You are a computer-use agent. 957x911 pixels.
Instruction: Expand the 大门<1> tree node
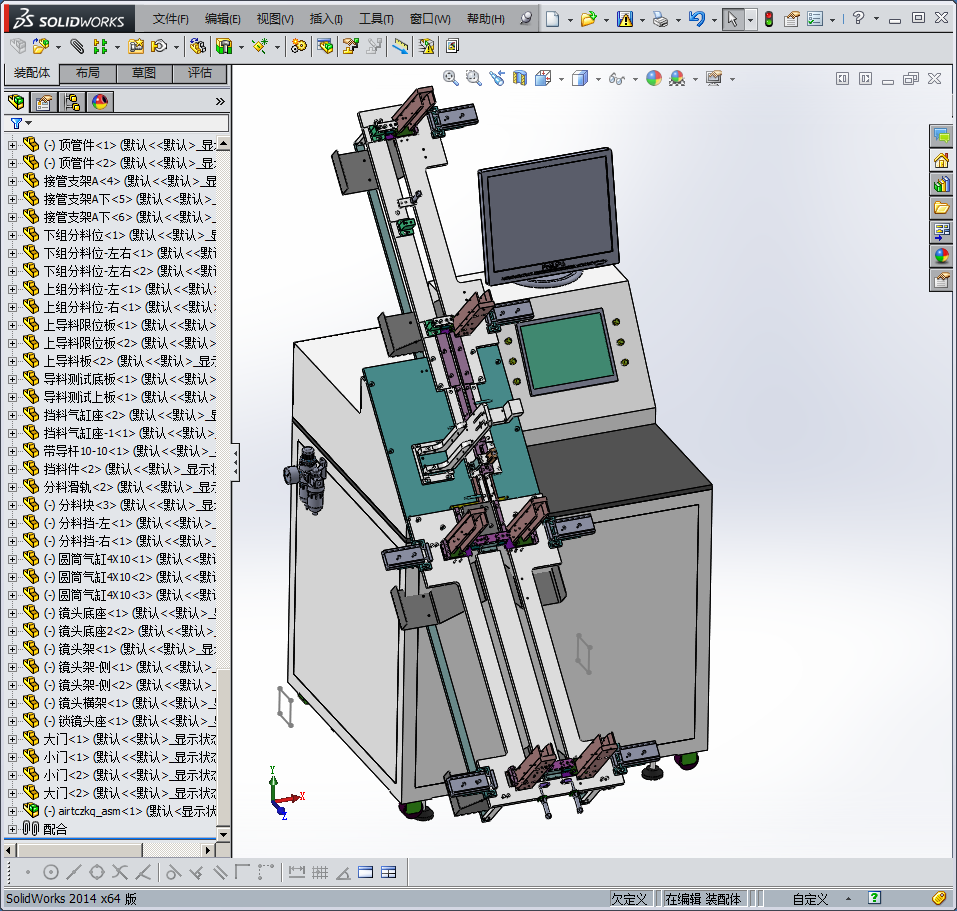12,739
